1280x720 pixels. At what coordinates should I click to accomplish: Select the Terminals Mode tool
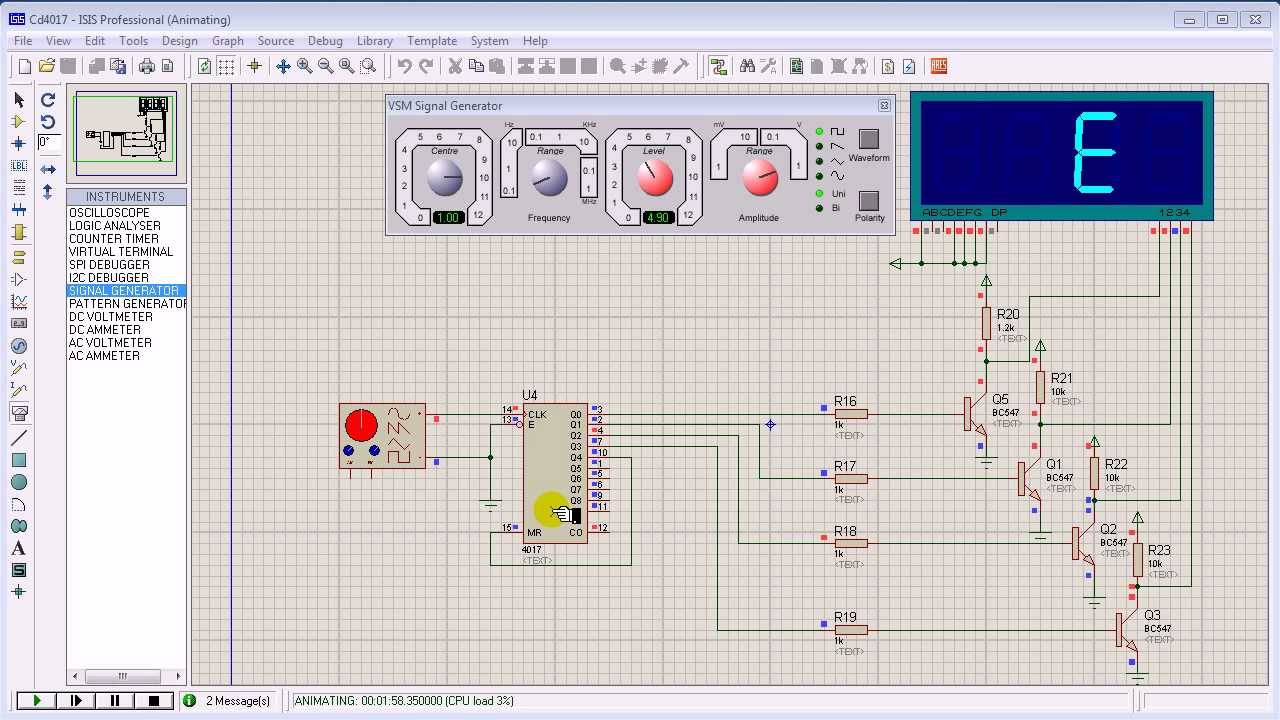point(19,258)
